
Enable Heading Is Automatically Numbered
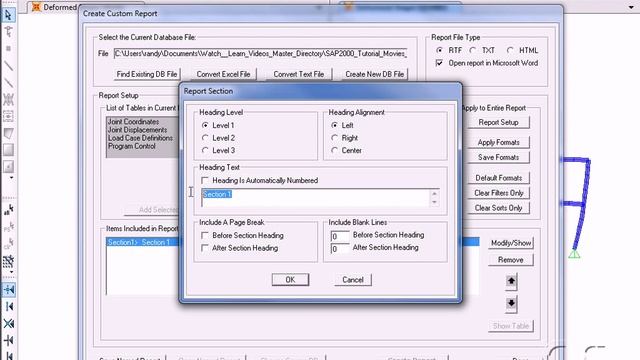[205, 180]
